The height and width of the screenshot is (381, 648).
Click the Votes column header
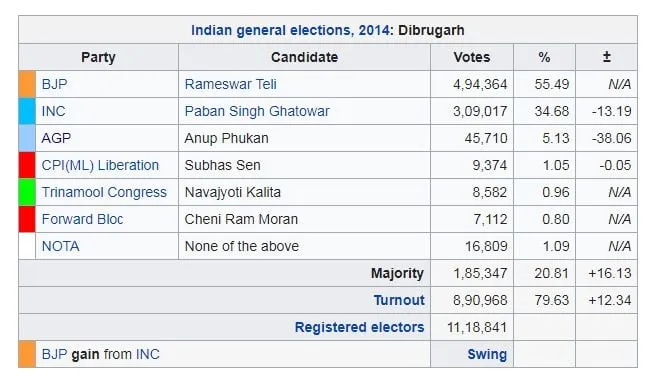point(472,57)
